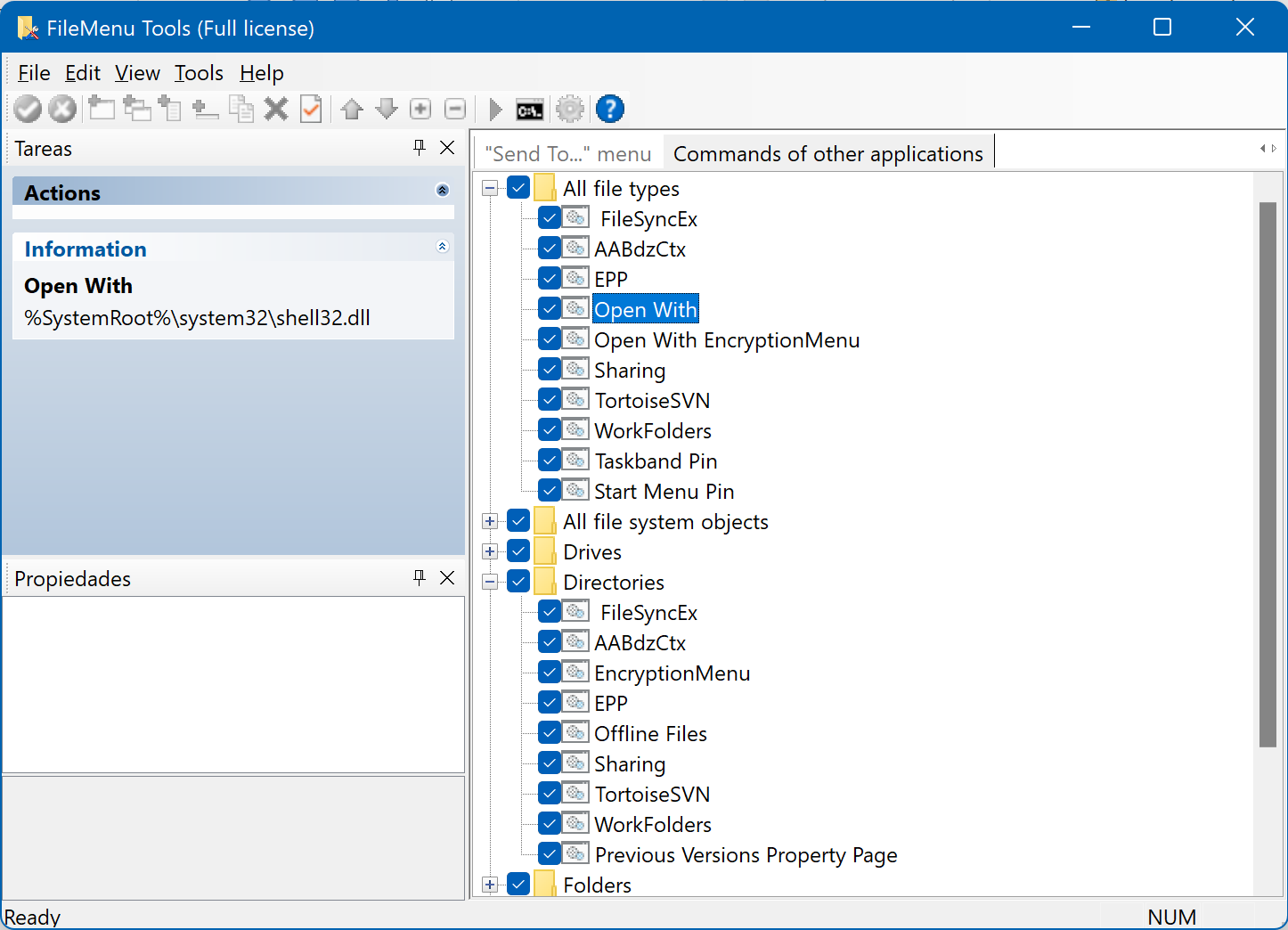
Task: Click the FileMenu Tools title bar app icon
Action: point(28,28)
